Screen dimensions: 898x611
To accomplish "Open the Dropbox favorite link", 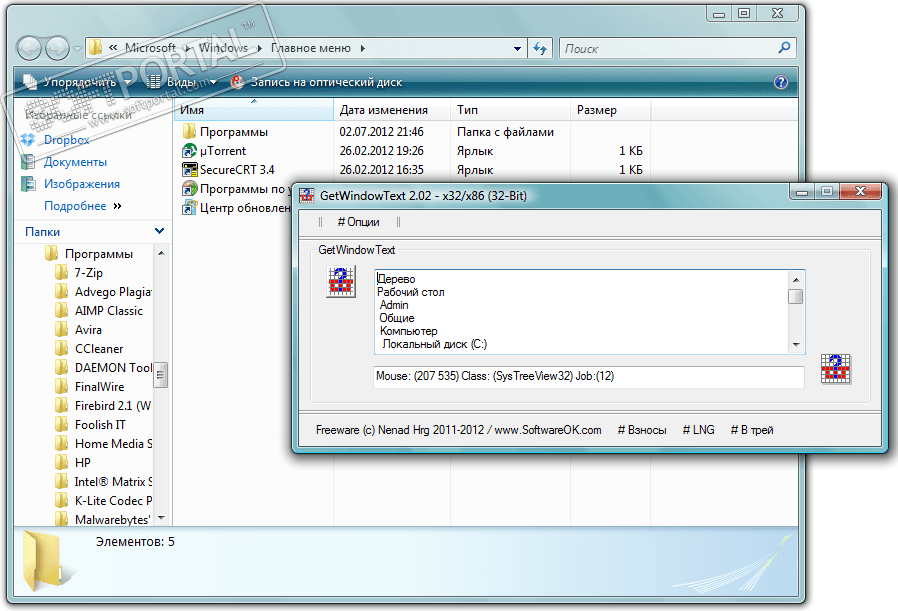I will pyautogui.click(x=66, y=140).
